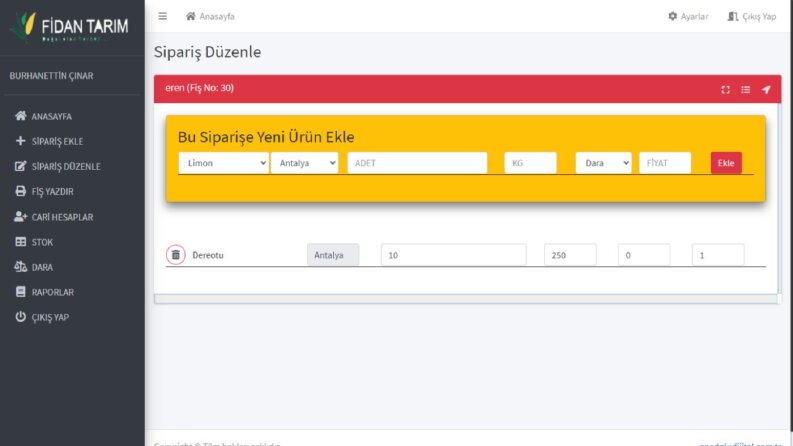Open the Limon product dropdown

coord(223,163)
